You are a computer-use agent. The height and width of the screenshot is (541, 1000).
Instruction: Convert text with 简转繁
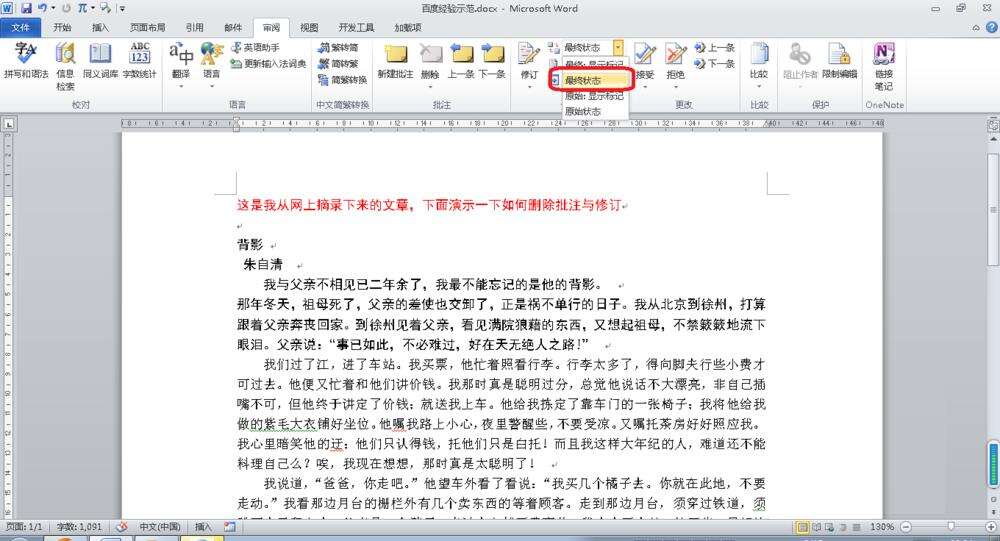click(x=338, y=64)
